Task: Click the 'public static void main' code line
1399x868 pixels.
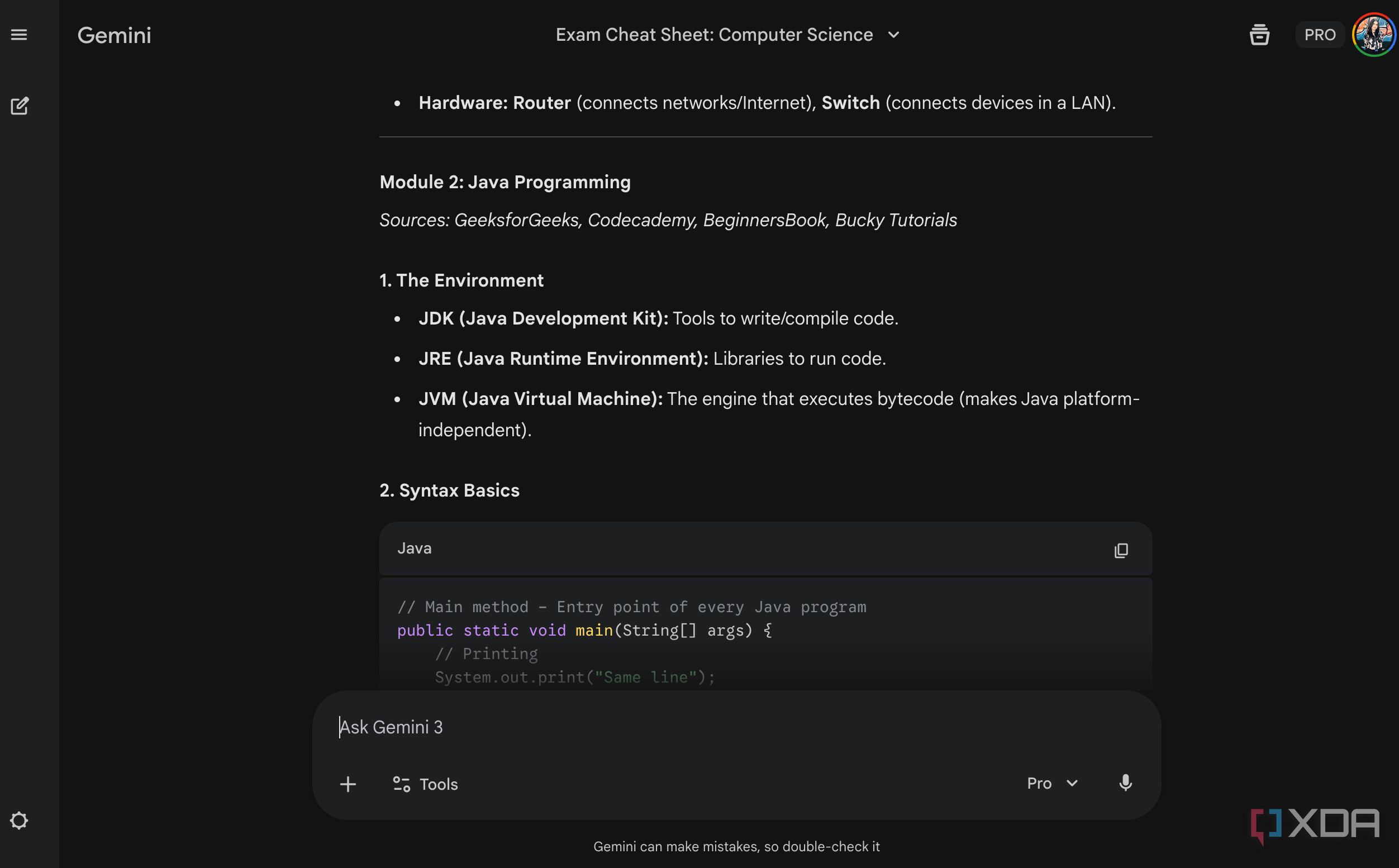Action: [x=584, y=630]
